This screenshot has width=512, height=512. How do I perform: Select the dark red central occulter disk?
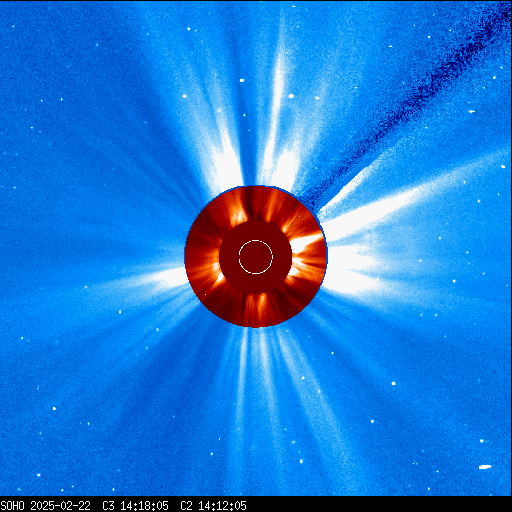256,257
